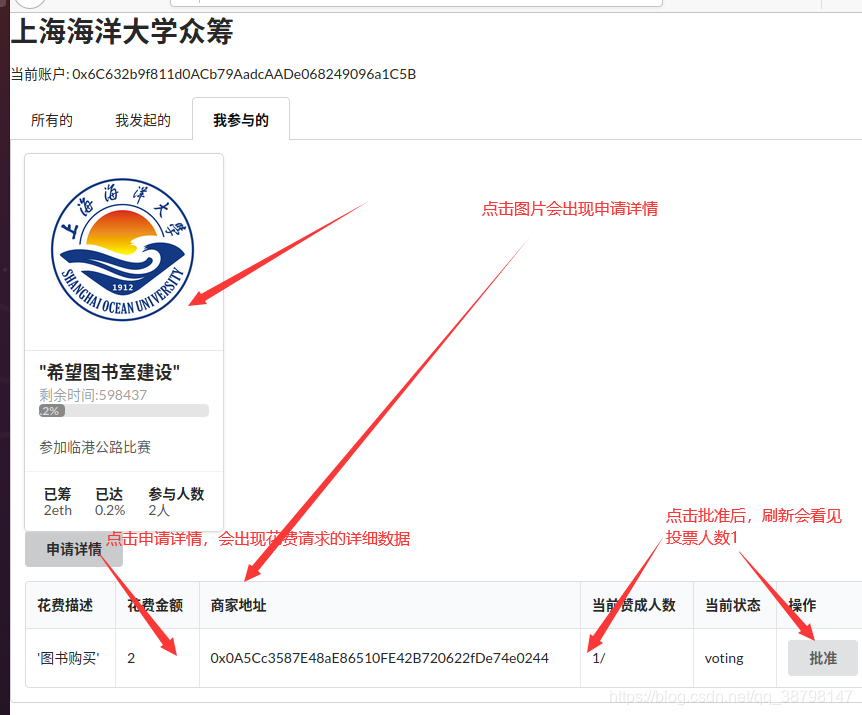Approve the request with 批准 button
The height and width of the screenshot is (715, 862).
822,658
